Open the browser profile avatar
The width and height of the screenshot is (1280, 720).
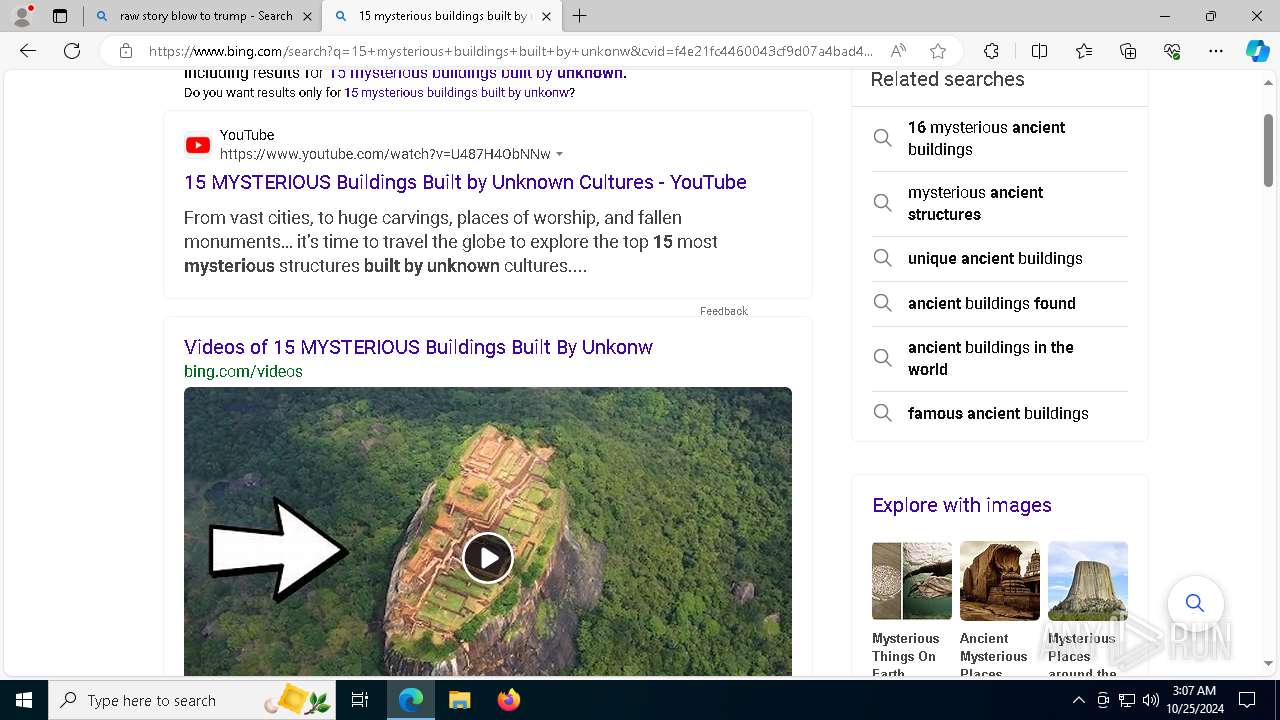22,16
